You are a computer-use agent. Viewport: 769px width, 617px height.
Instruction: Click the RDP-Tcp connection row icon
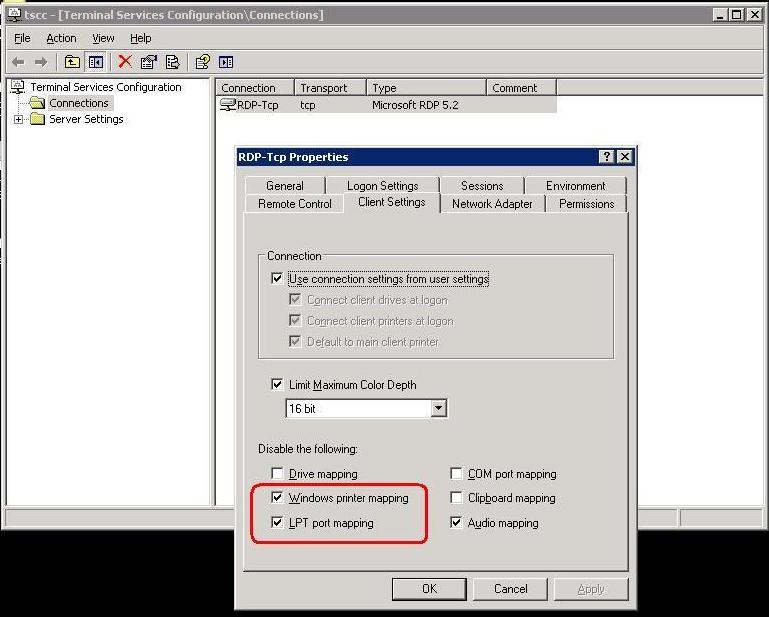coord(228,104)
